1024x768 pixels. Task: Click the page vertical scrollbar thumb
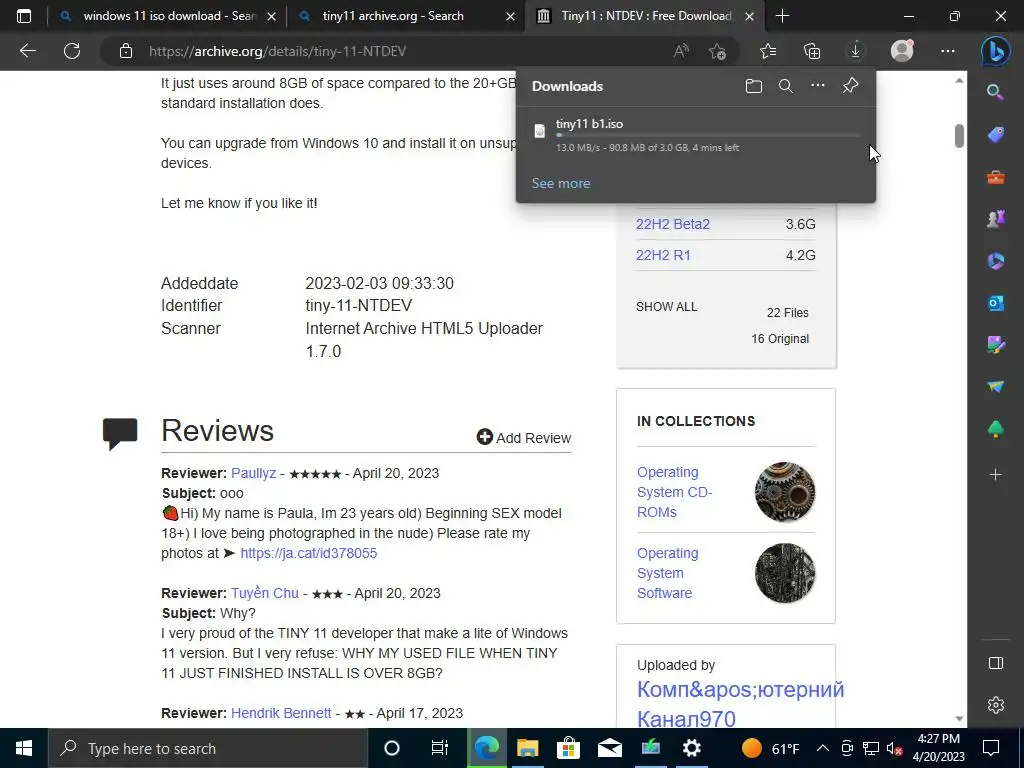[x=959, y=136]
